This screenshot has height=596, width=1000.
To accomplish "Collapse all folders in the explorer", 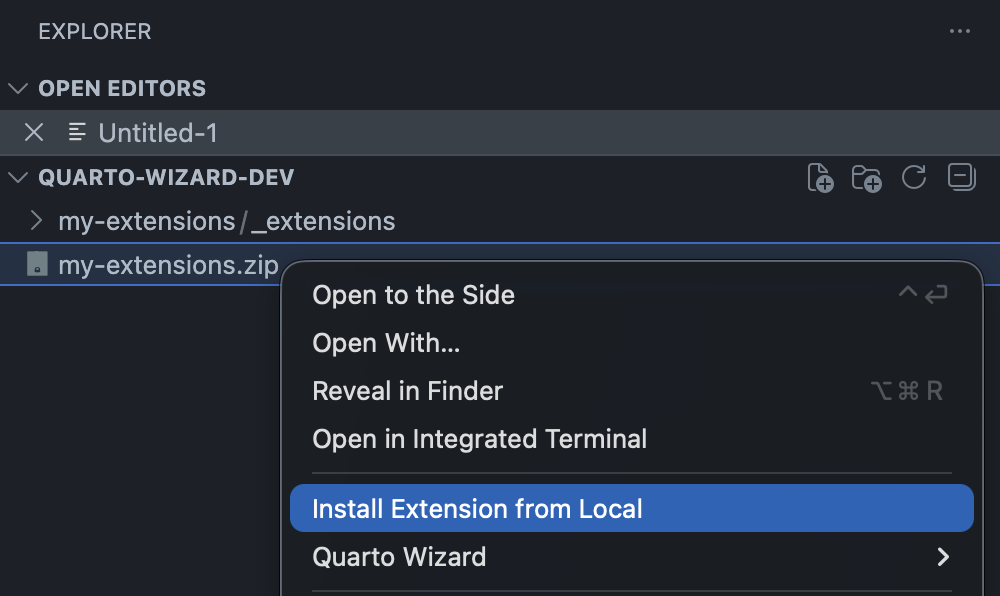I will click(959, 177).
